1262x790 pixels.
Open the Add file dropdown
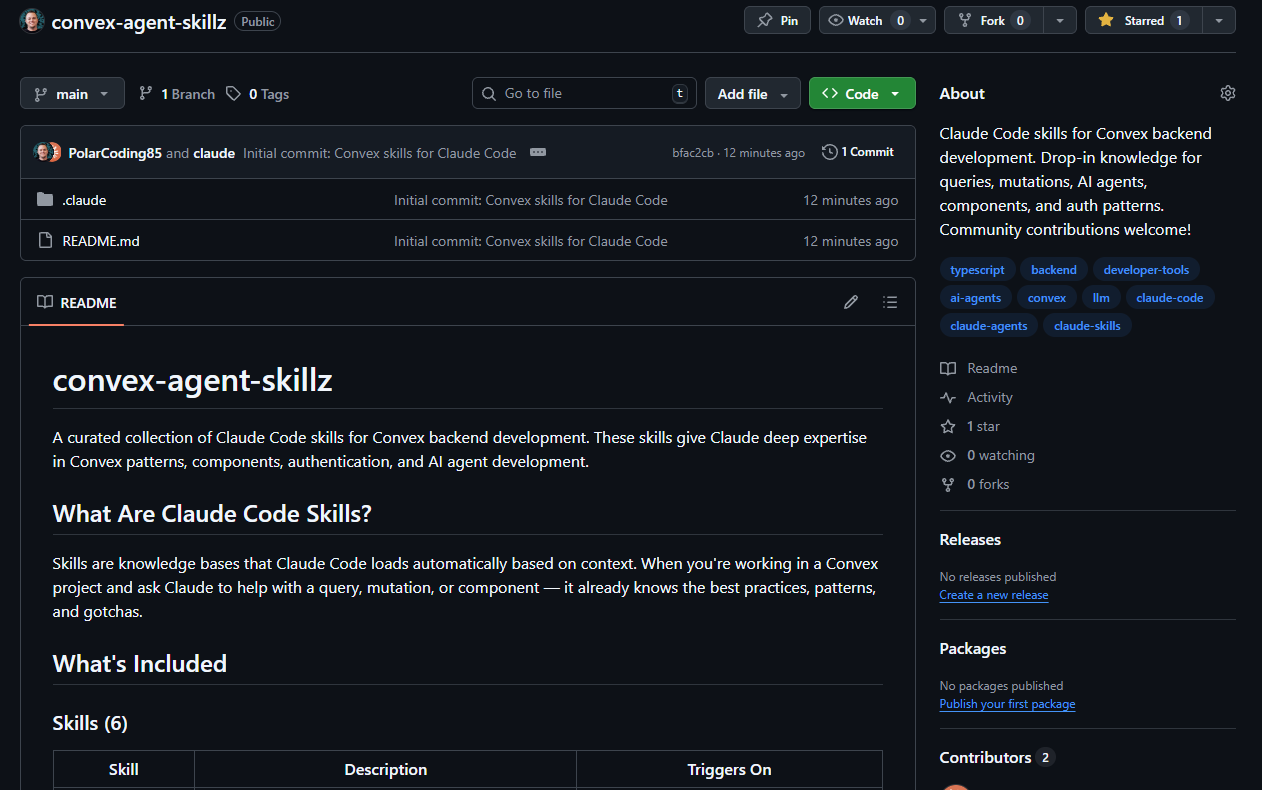click(x=752, y=93)
